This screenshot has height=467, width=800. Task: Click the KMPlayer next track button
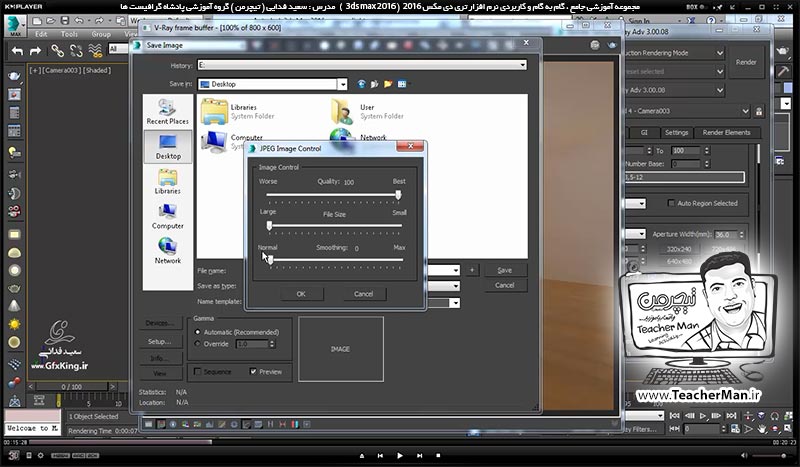[419, 455]
